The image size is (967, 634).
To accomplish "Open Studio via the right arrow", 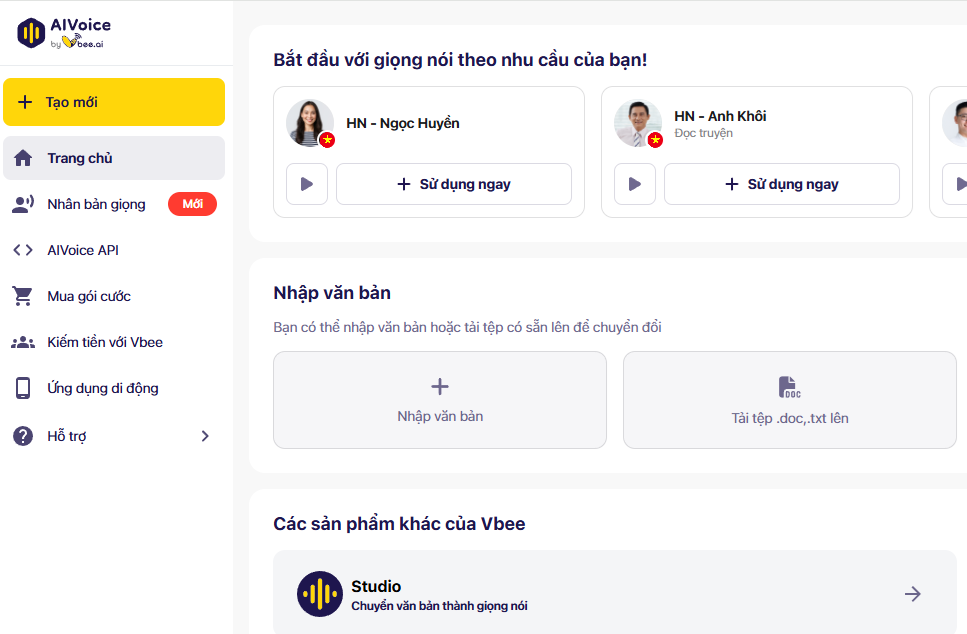I will (x=912, y=593).
